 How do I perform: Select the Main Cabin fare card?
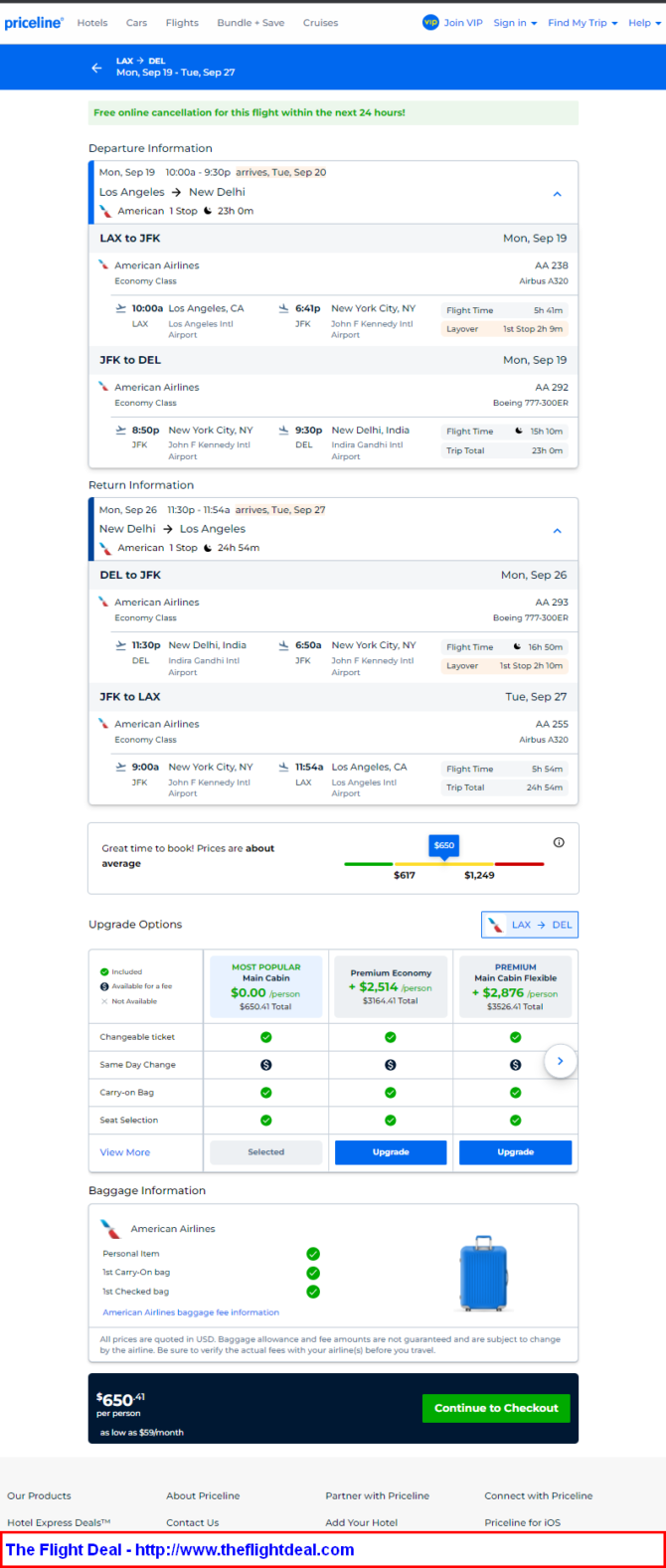pyautogui.click(x=266, y=986)
